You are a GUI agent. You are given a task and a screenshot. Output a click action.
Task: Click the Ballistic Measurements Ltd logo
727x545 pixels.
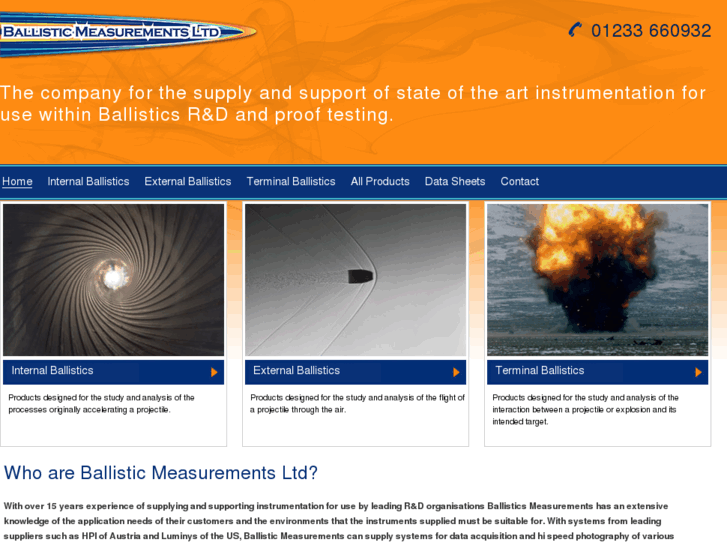(128, 33)
